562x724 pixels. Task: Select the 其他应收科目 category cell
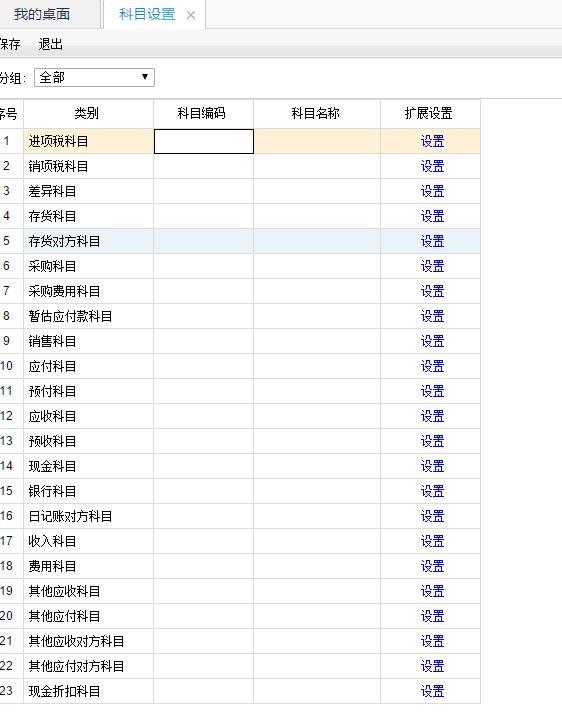click(x=88, y=591)
